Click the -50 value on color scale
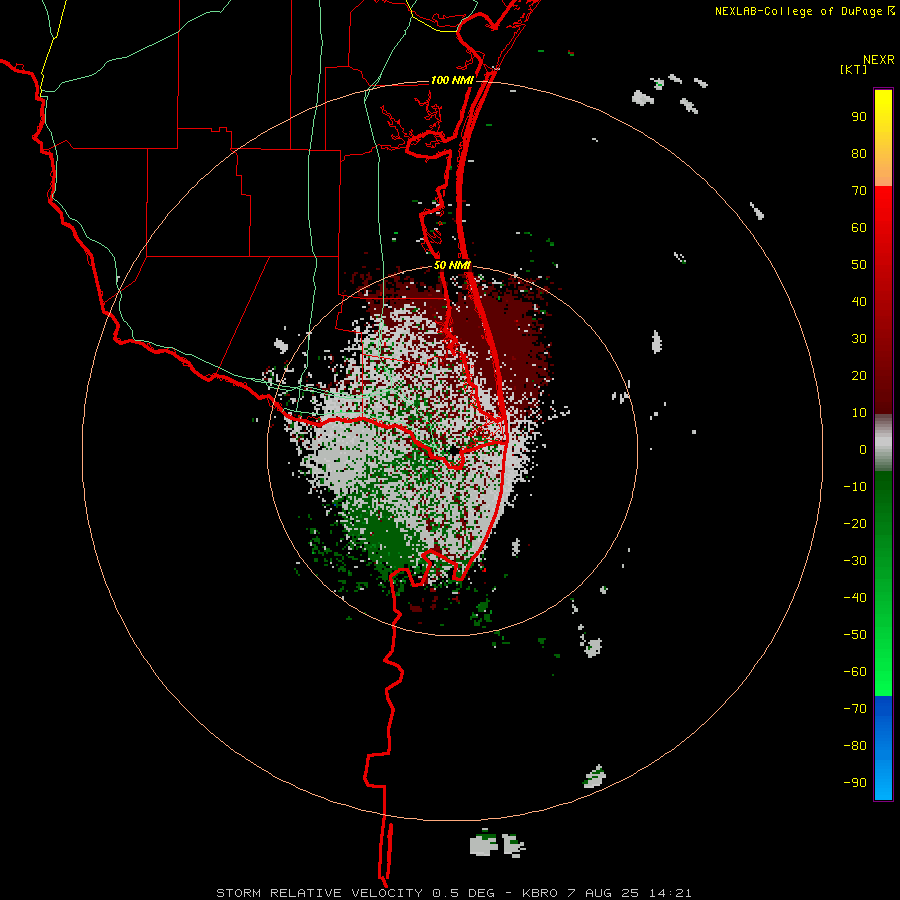 coord(855,635)
